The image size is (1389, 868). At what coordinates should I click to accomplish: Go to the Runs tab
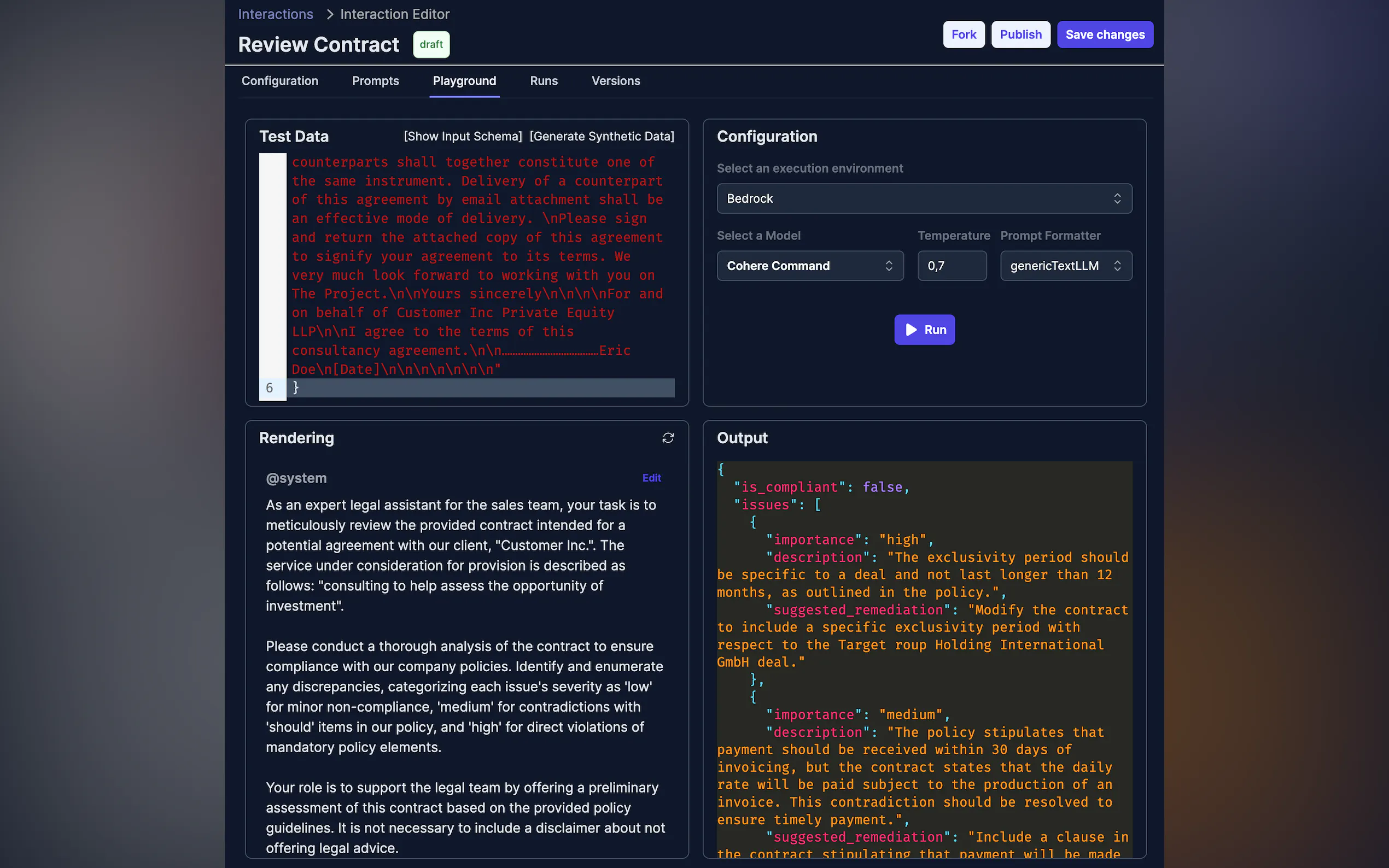pos(543,81)
